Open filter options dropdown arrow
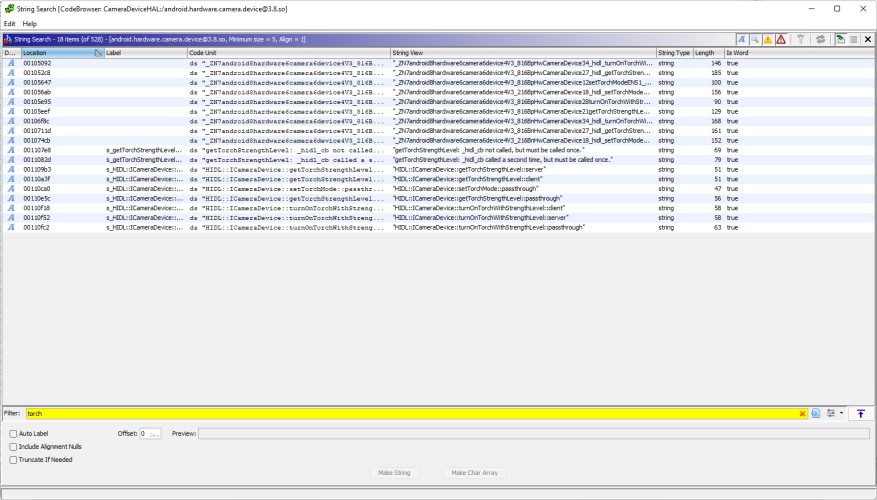The width and height of the screenshot is (877, 500). click(x=841, y=413)
